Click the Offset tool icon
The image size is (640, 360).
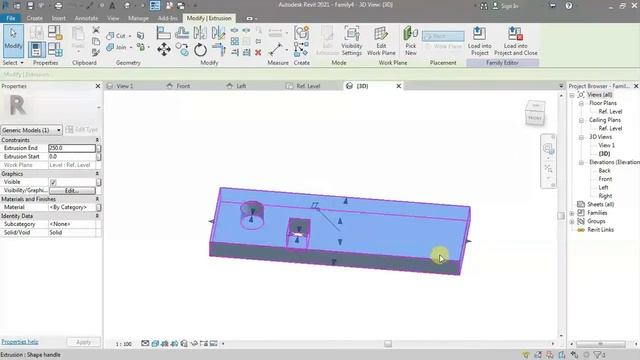pos(182,33)
